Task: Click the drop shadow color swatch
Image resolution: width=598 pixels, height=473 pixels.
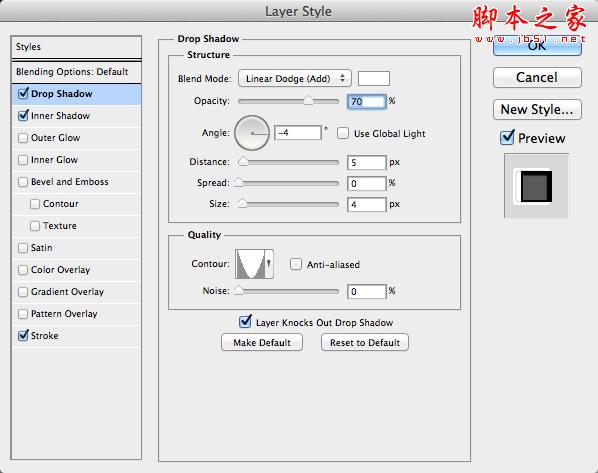Action: (x=374, y=79)
